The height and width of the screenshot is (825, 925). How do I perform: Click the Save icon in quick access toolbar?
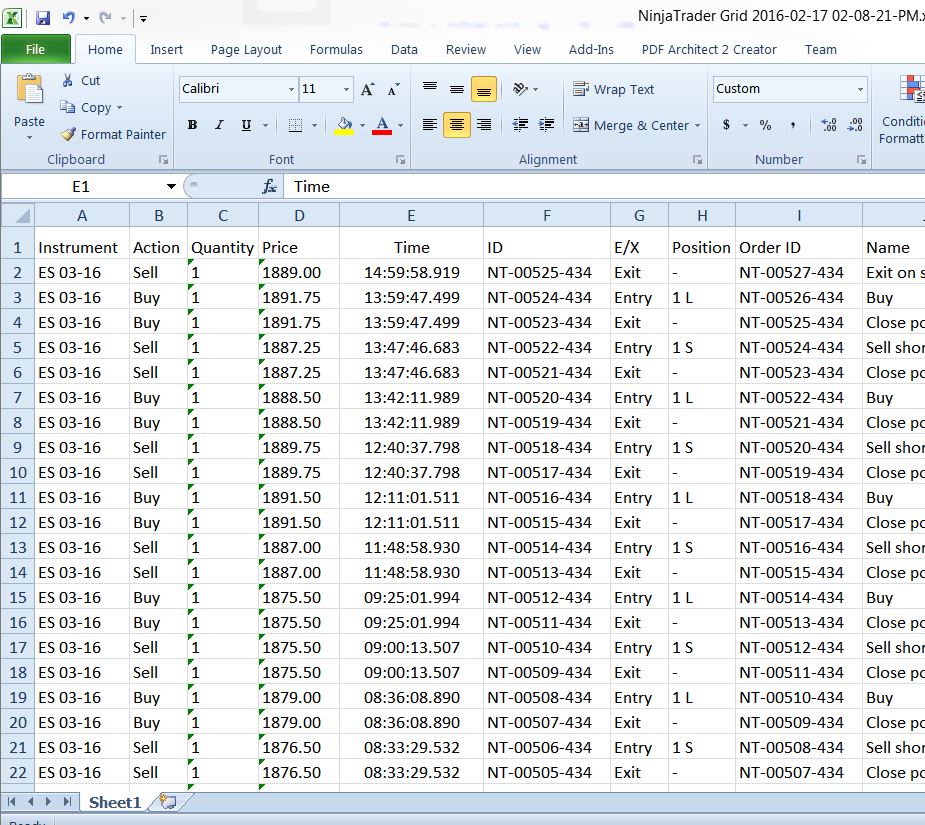42,18
